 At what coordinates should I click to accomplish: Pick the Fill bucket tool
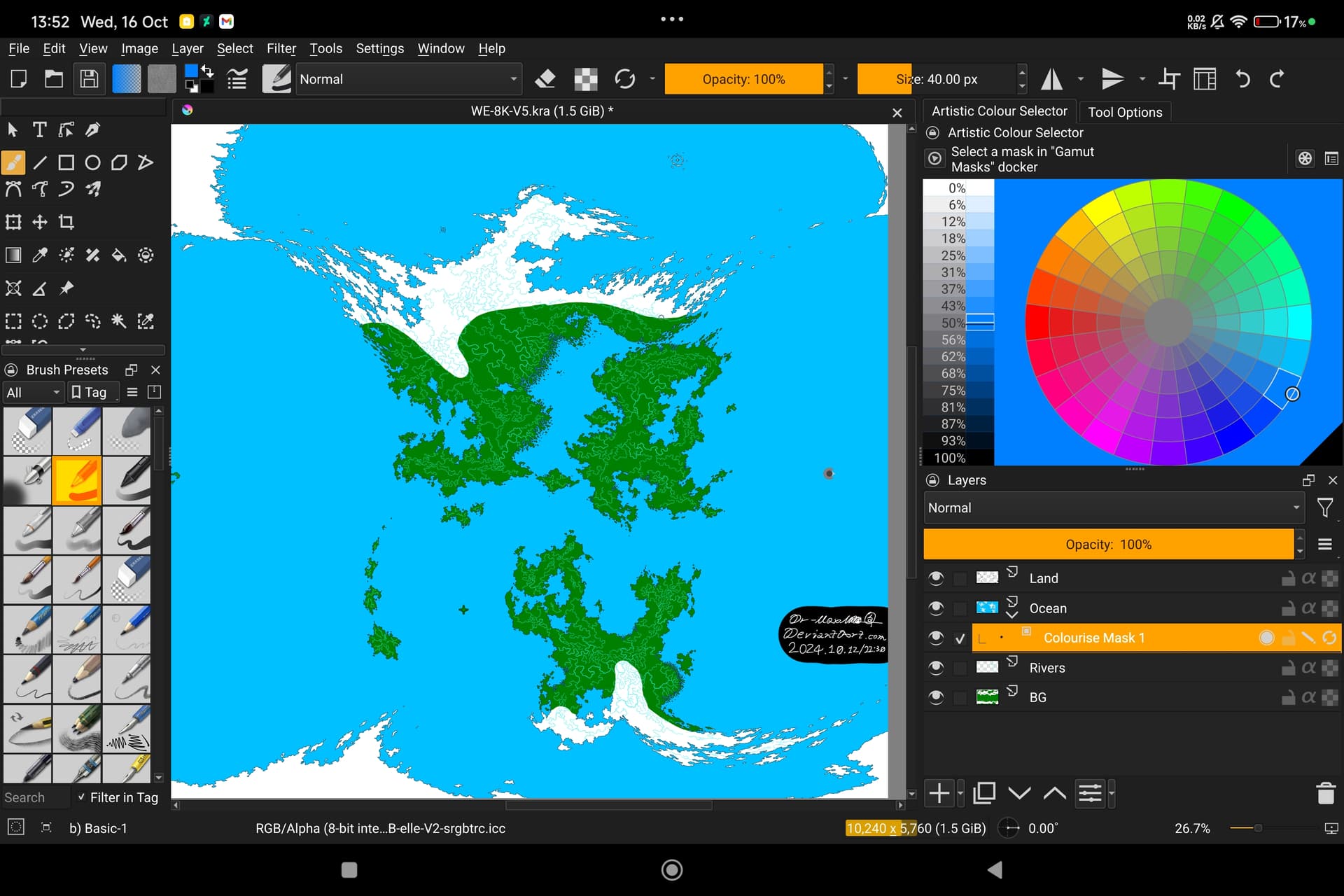point(119,255)
